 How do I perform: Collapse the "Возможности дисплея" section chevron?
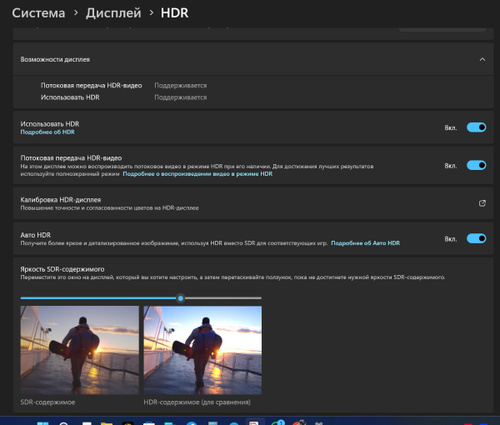pyautogui.click(x=482, y=60)
